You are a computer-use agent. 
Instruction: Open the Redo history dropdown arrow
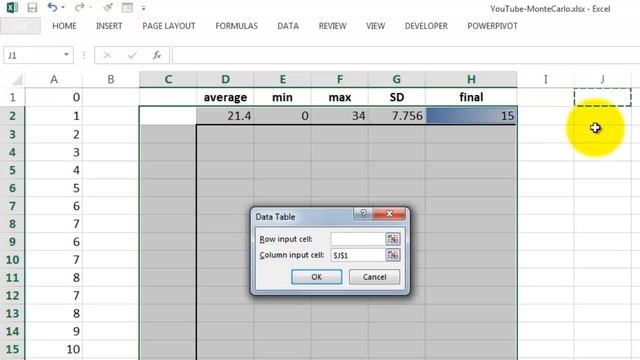(90, 7)
